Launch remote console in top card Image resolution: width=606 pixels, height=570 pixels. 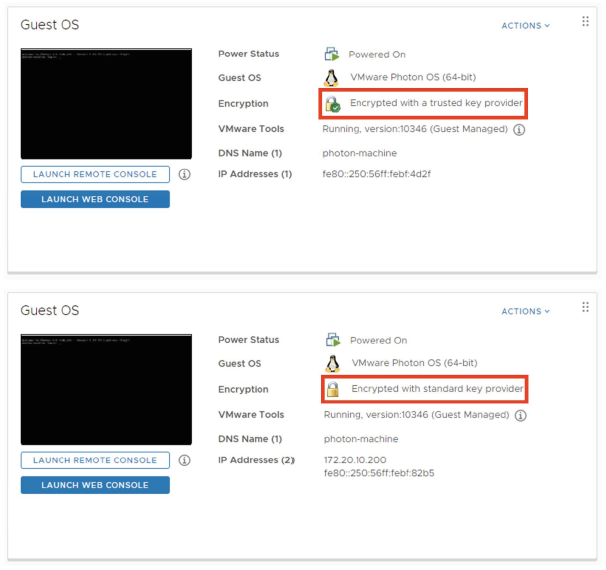95,174
